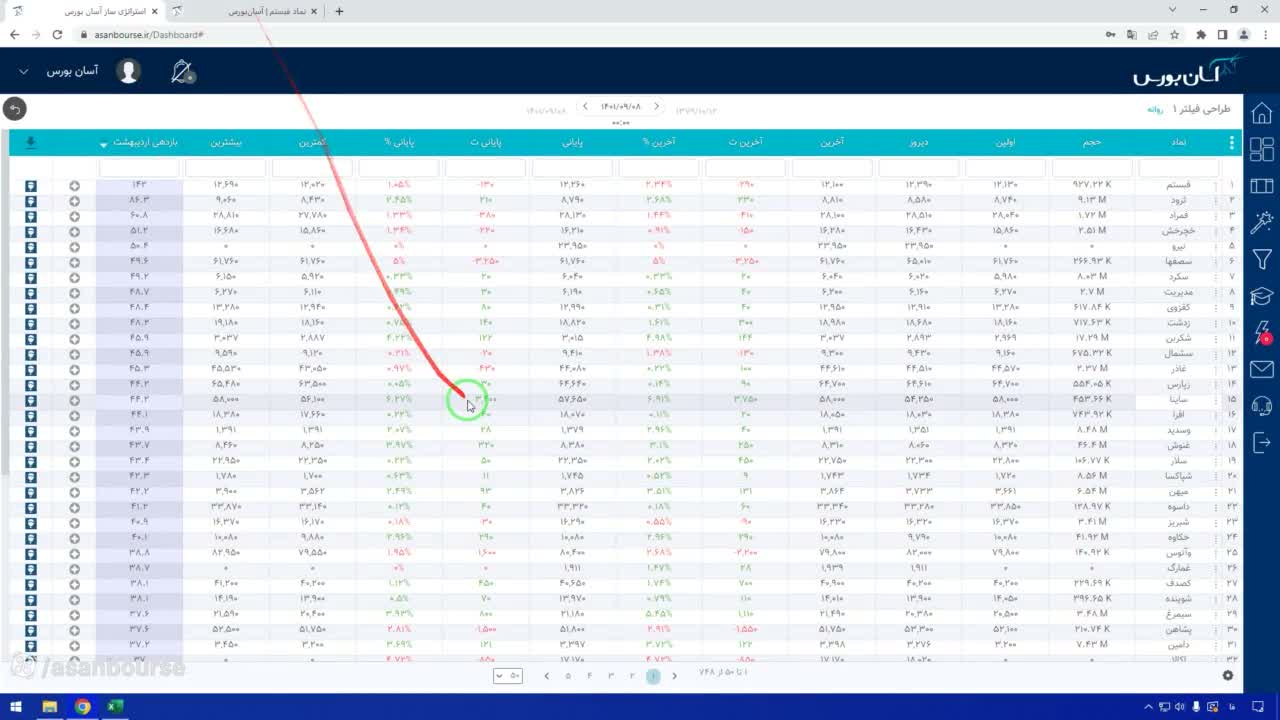
Task: Click the plus circle in the first row
Action: click(74, 186)
